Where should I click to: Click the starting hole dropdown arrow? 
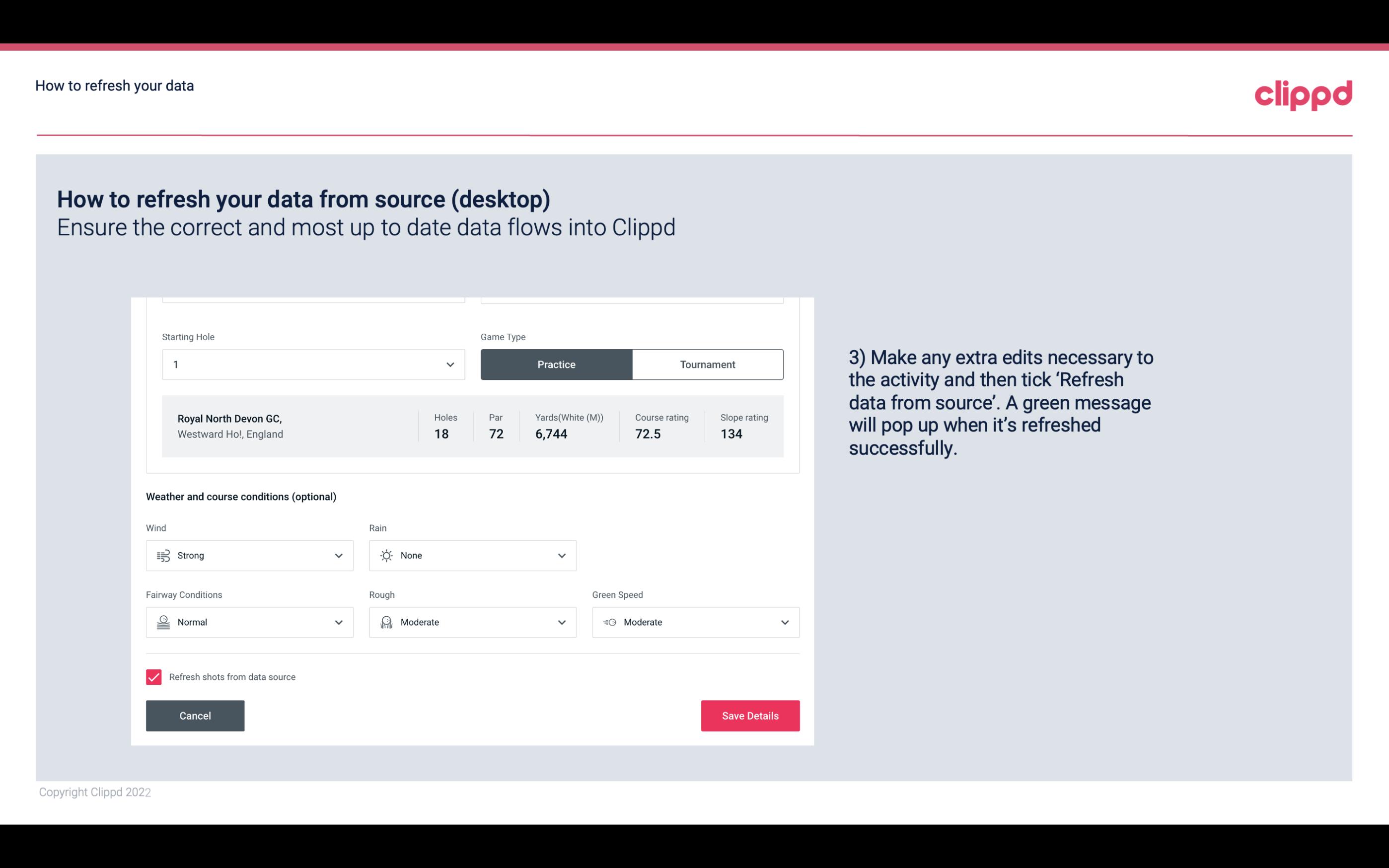coord(450,364)
